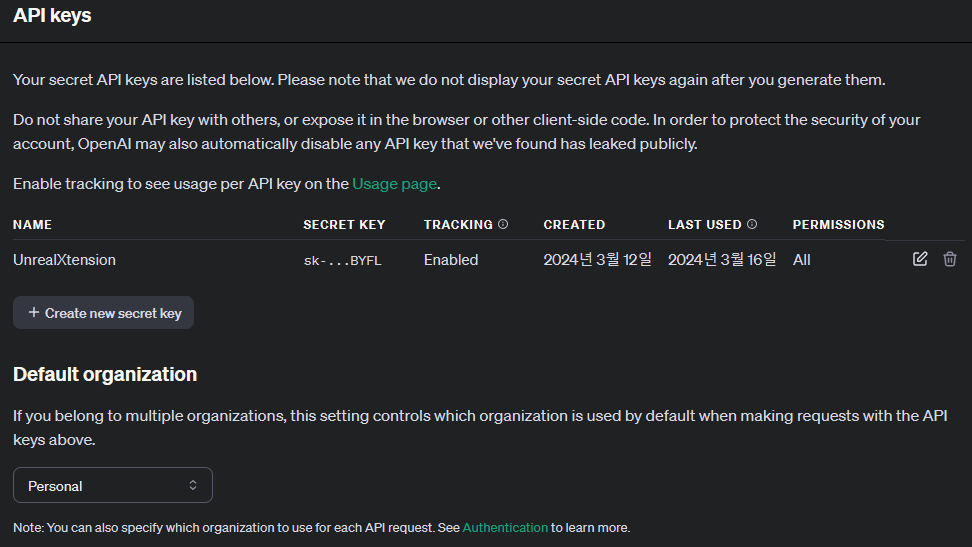Click the Enabled tracking status
This screenshot has height=547, width=972.
point(451,259)
